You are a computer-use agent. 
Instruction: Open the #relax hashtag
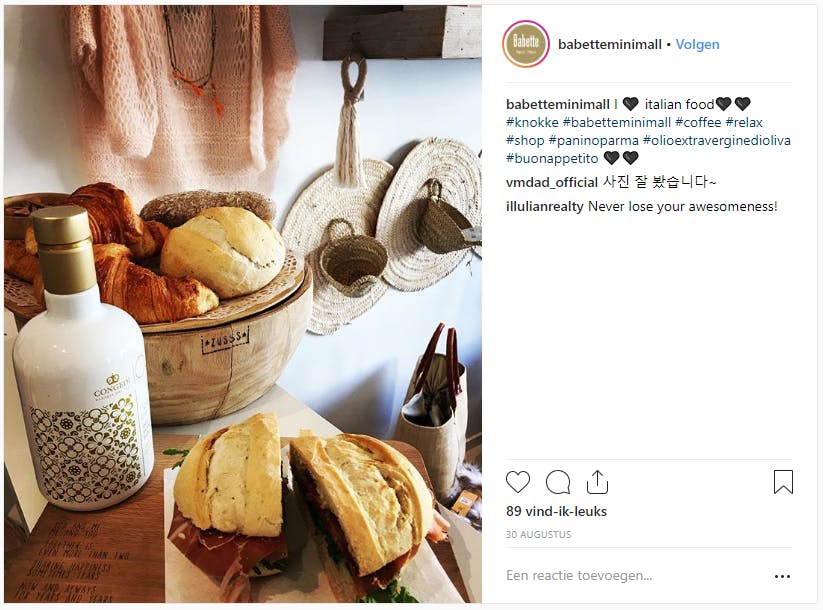point(744,122)
